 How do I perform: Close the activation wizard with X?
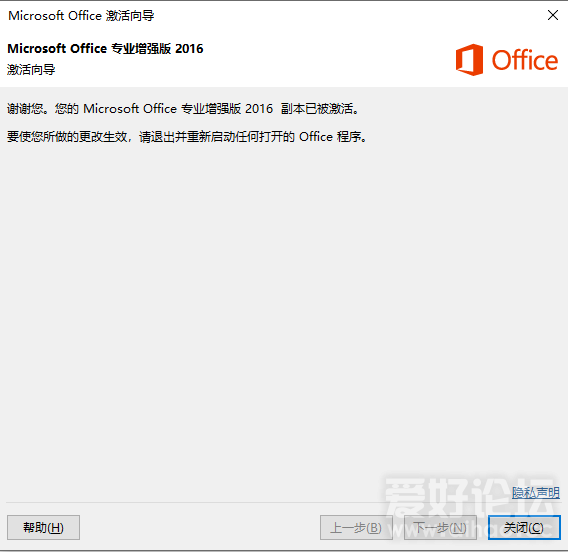(x=553, y=15)
